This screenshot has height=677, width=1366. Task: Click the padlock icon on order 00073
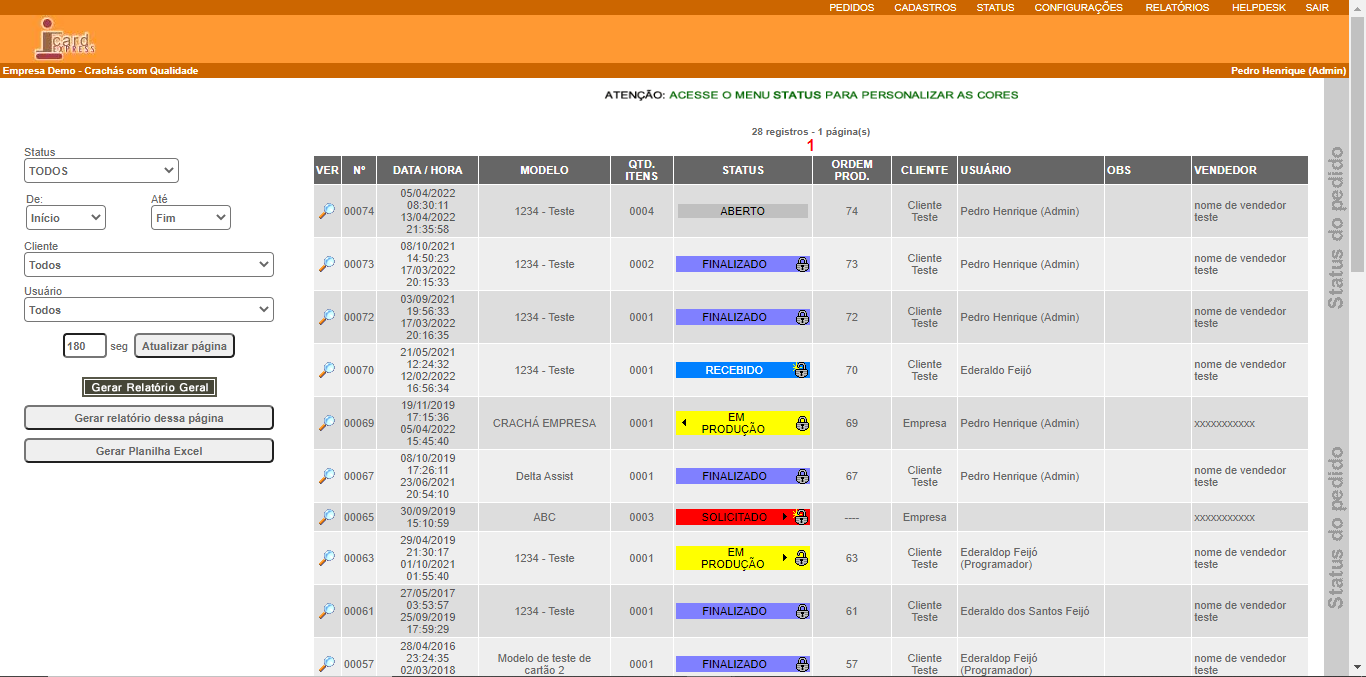pos(802,265)
